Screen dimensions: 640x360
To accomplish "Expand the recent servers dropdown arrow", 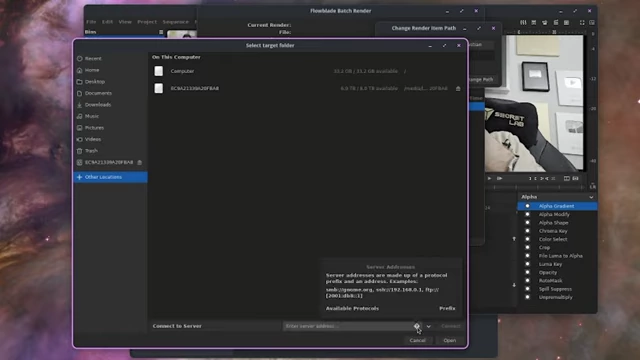I will [x=429, y=326].
